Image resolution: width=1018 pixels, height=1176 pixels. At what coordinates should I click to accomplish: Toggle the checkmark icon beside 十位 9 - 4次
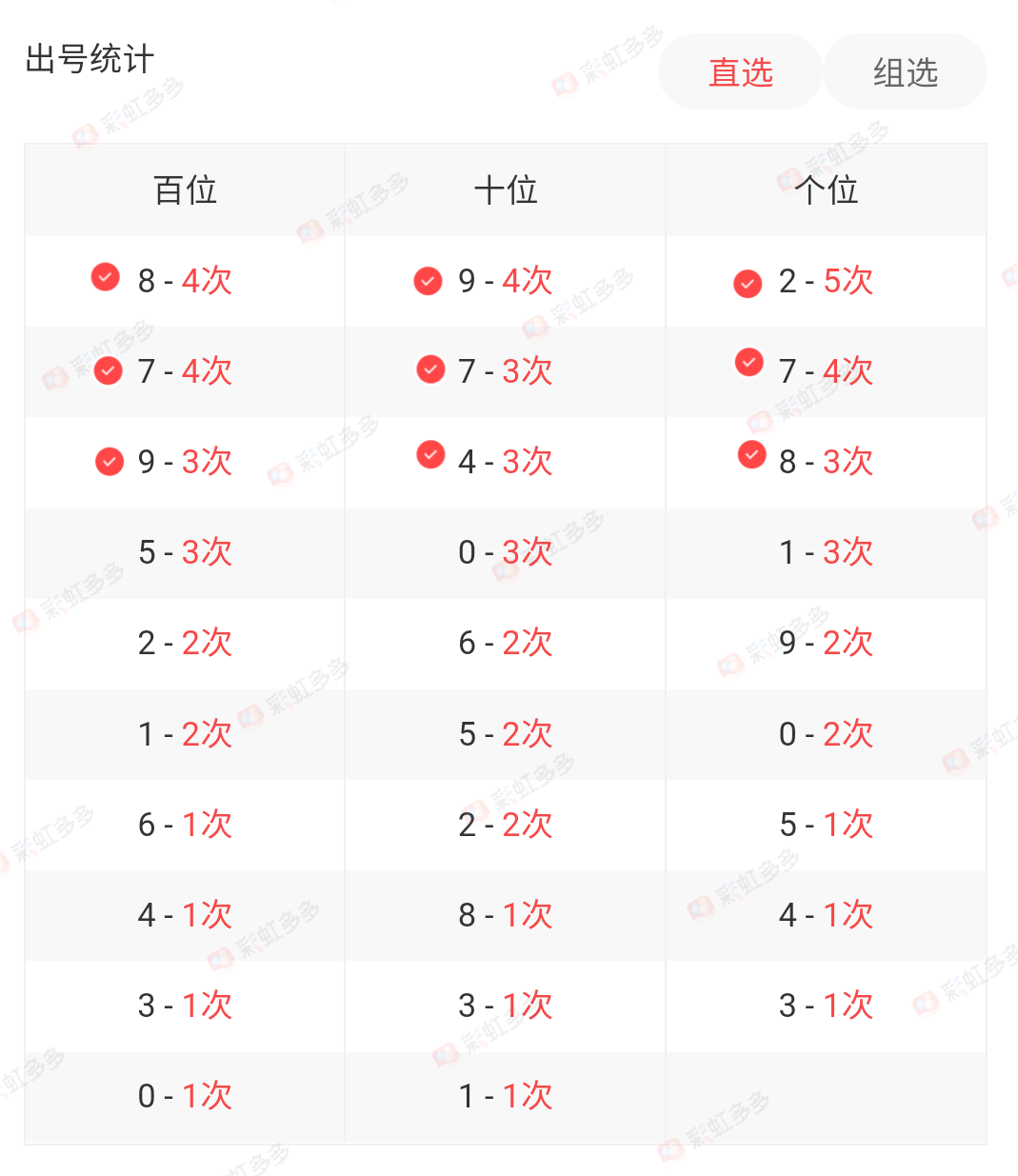428,281
